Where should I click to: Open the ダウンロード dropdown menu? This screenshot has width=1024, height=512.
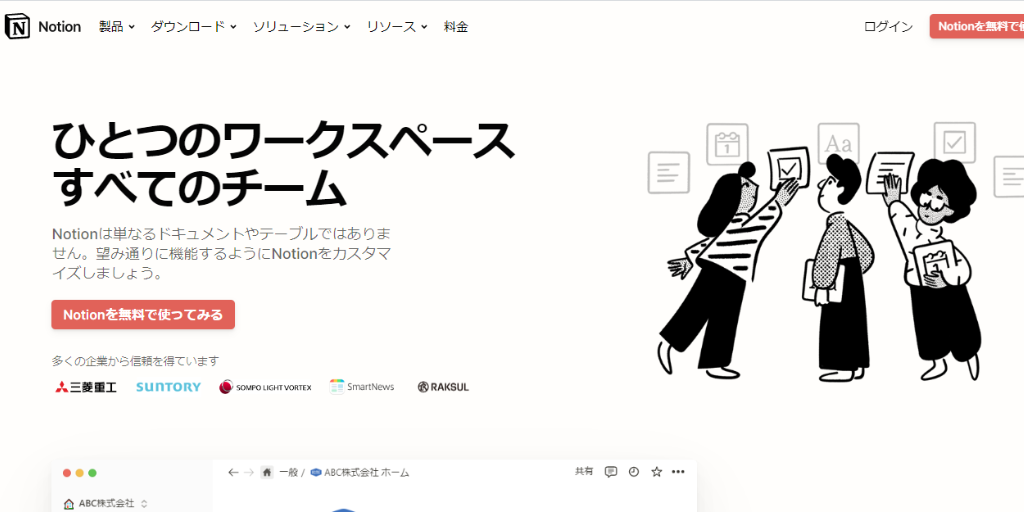[194, 27]
